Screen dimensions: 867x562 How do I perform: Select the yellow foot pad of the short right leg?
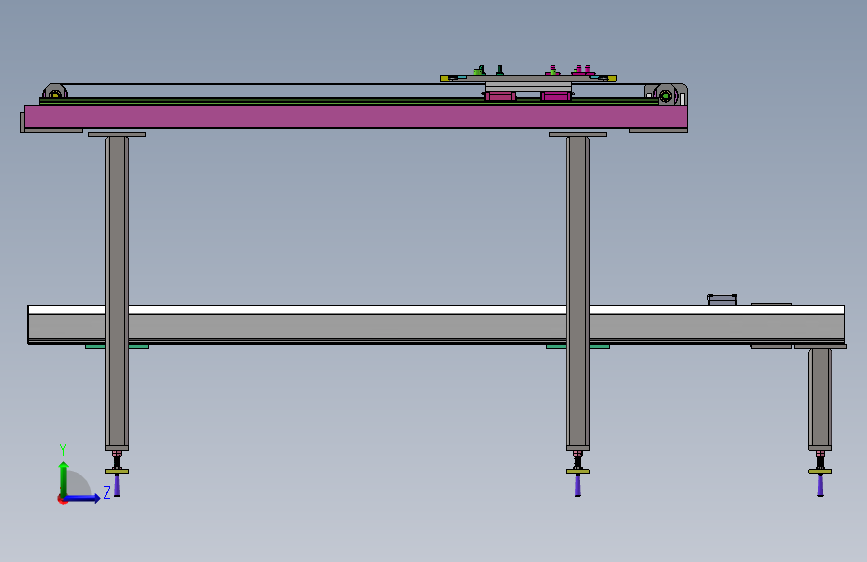pyautogui.click(x=820, y=471)
